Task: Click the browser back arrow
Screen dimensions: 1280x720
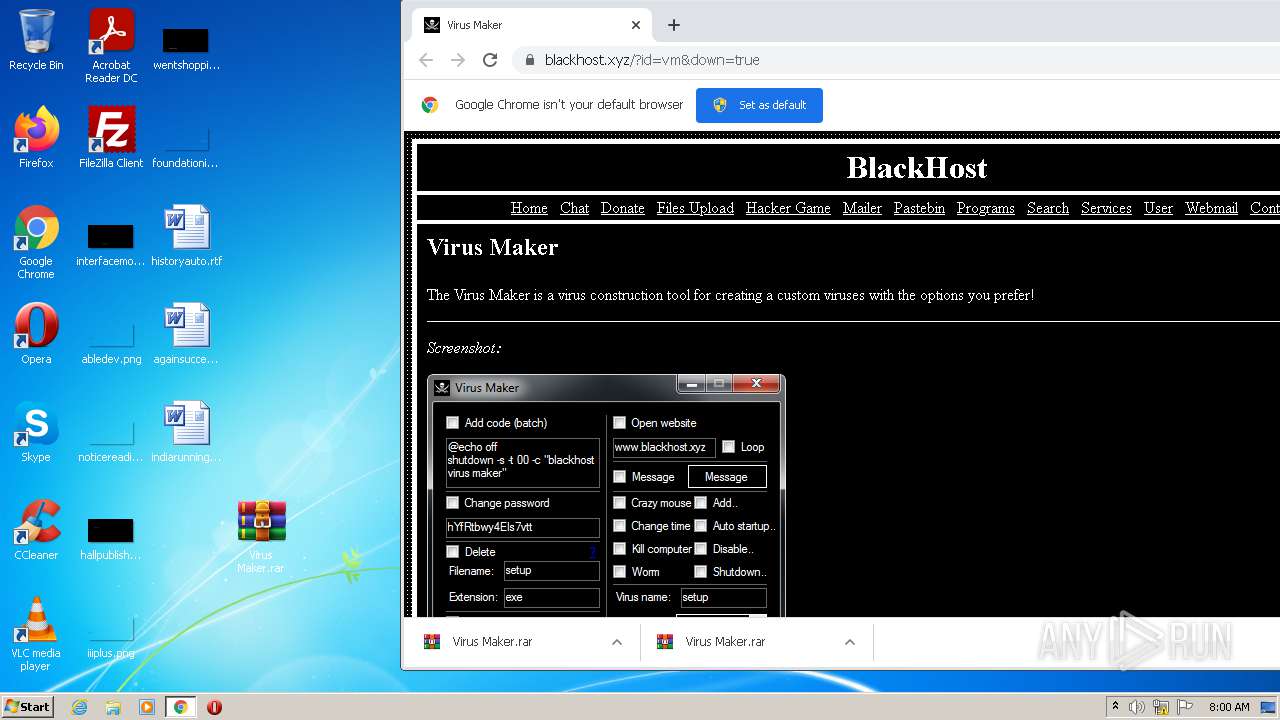Action: point(426,60)
